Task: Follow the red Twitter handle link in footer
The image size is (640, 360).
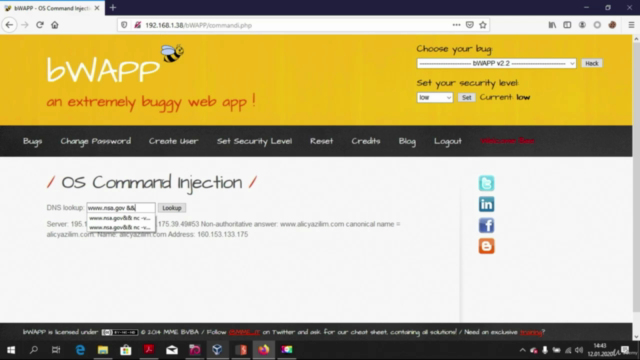Action: [x=244, y=332]
